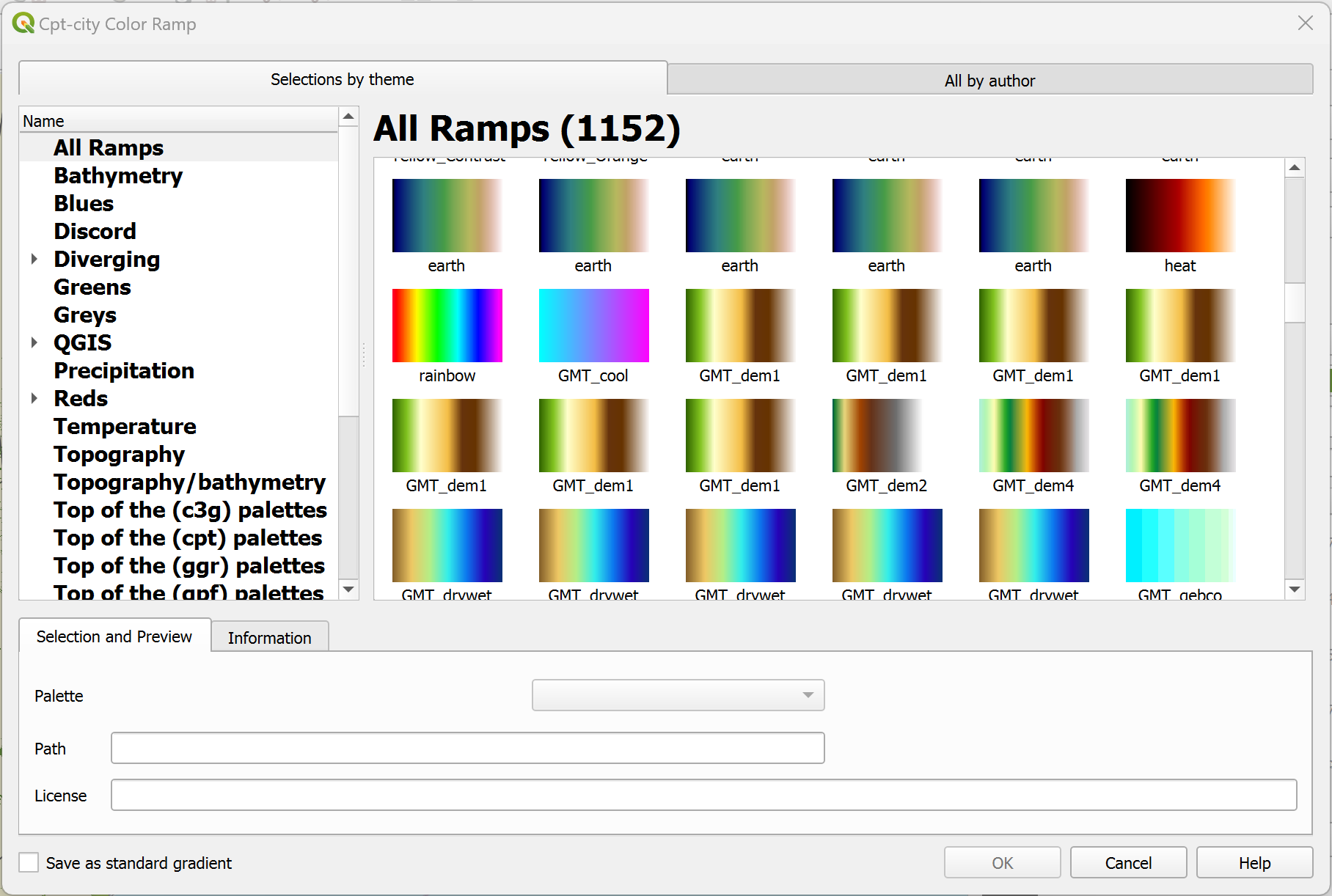Expand the Diverging theme category
The height and width of the screenshot is (896, 1332).
(34, 260)
